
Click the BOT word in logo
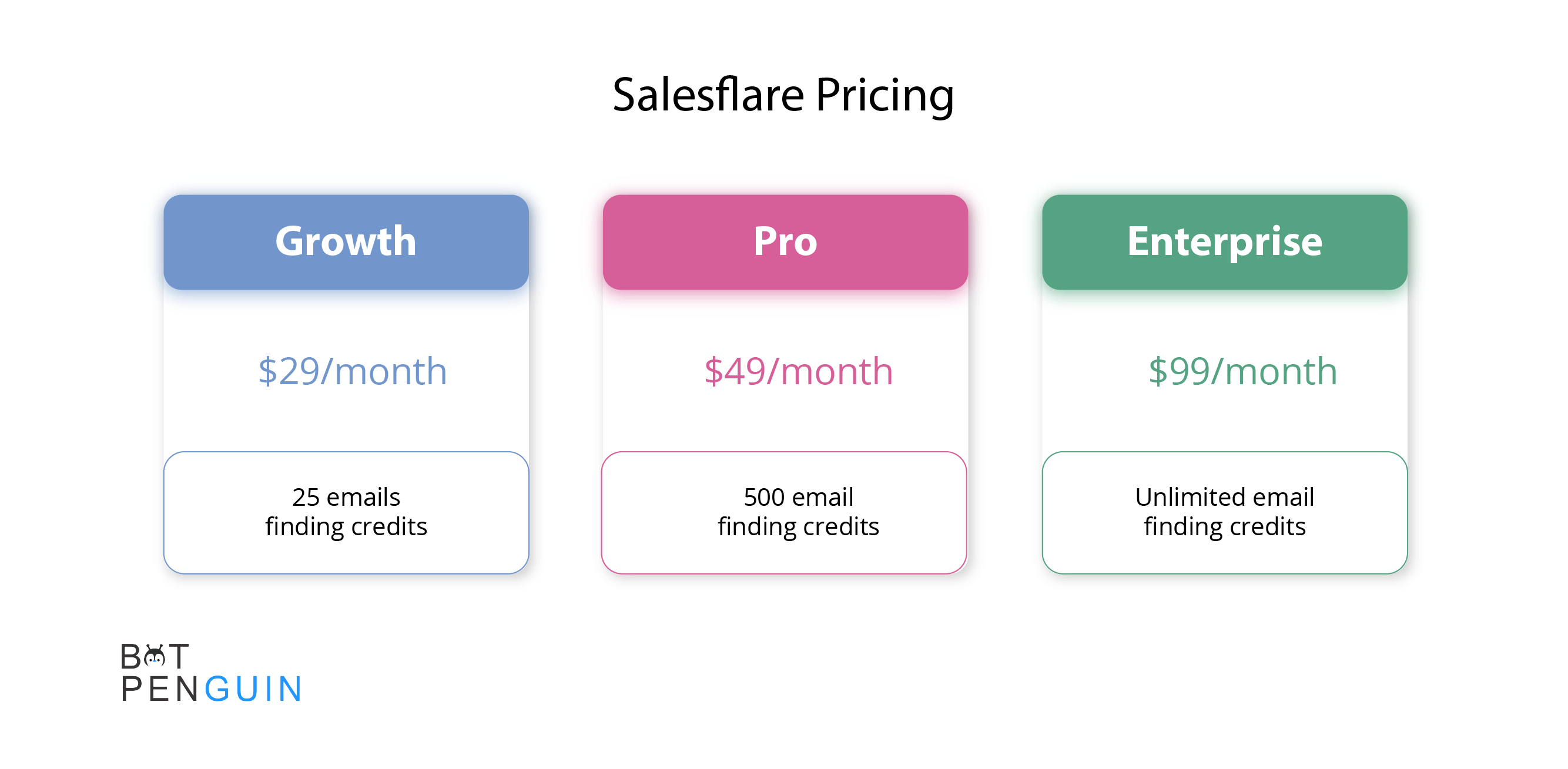click(x=155, y=656)
